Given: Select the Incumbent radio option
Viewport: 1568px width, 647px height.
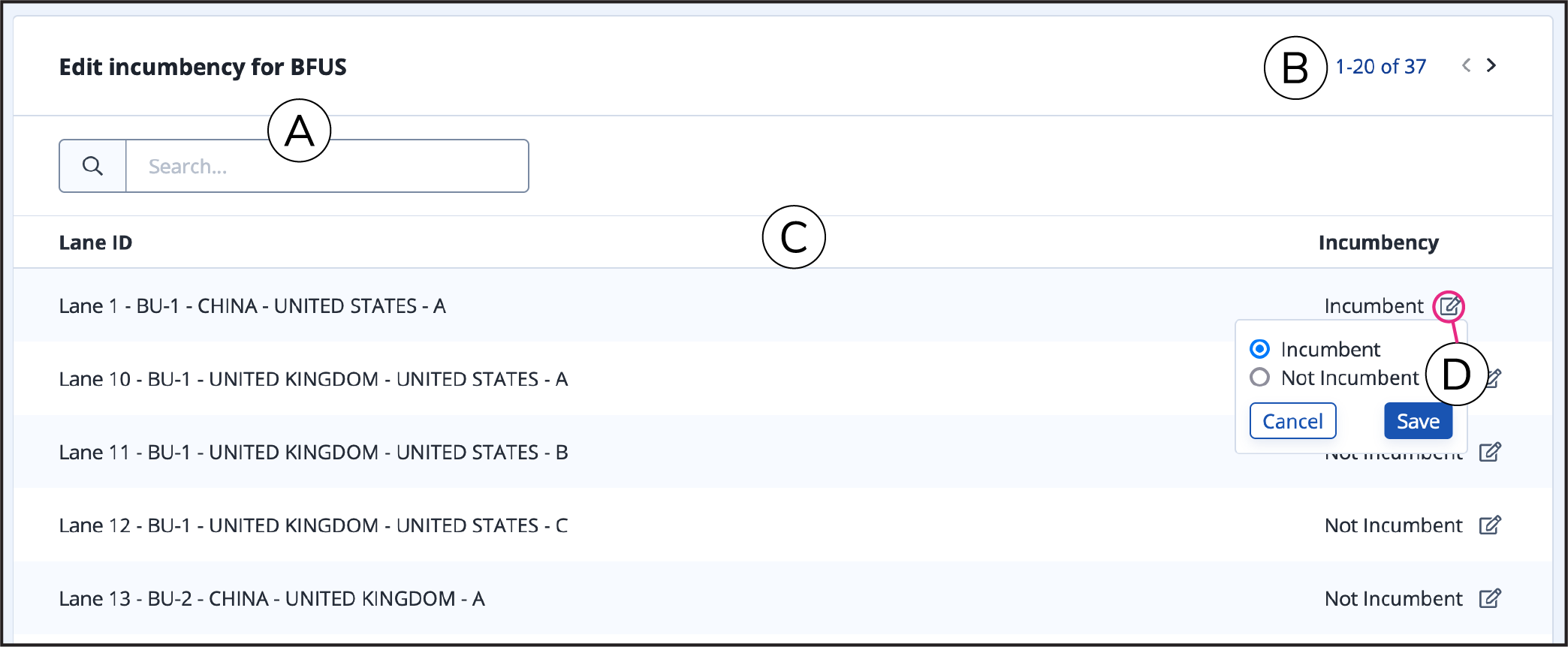Looking at the screenshot, I should tap(1260, 349).
